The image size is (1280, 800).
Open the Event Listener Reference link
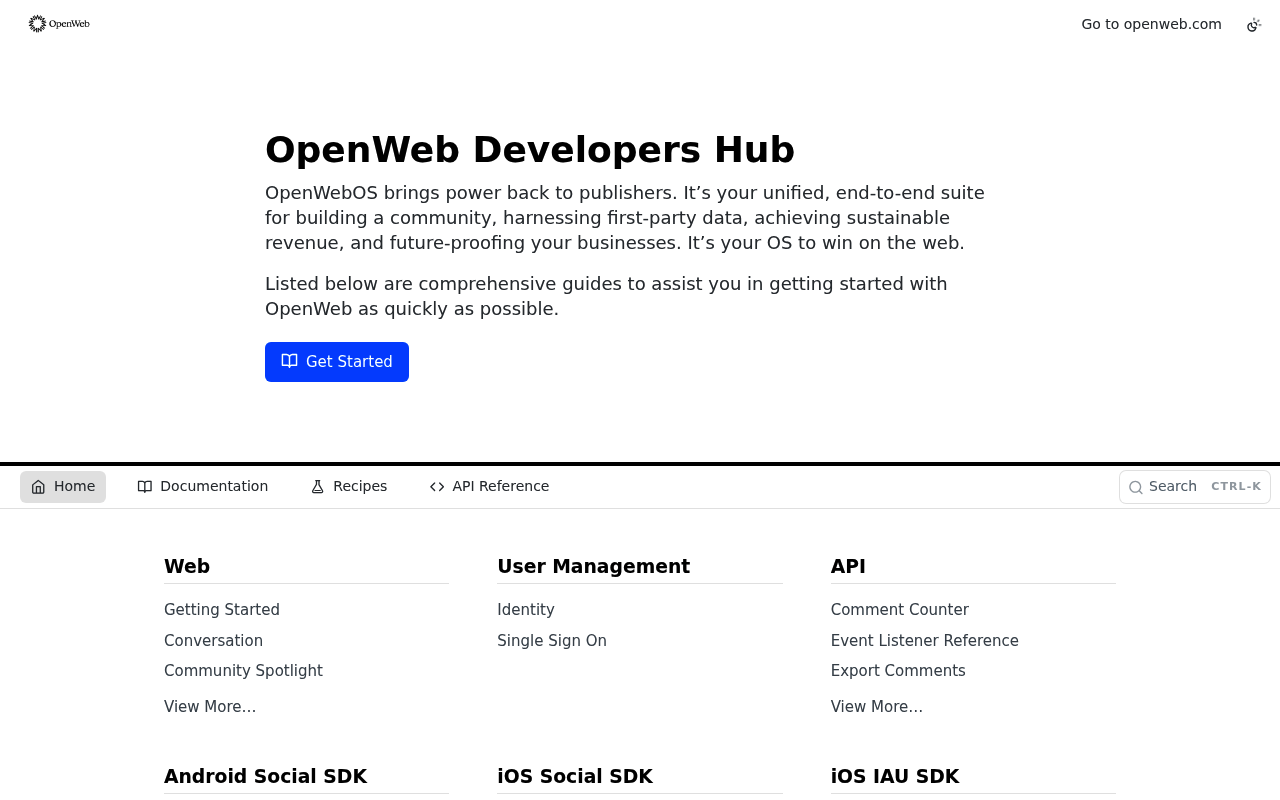click(x=925, y=641)
